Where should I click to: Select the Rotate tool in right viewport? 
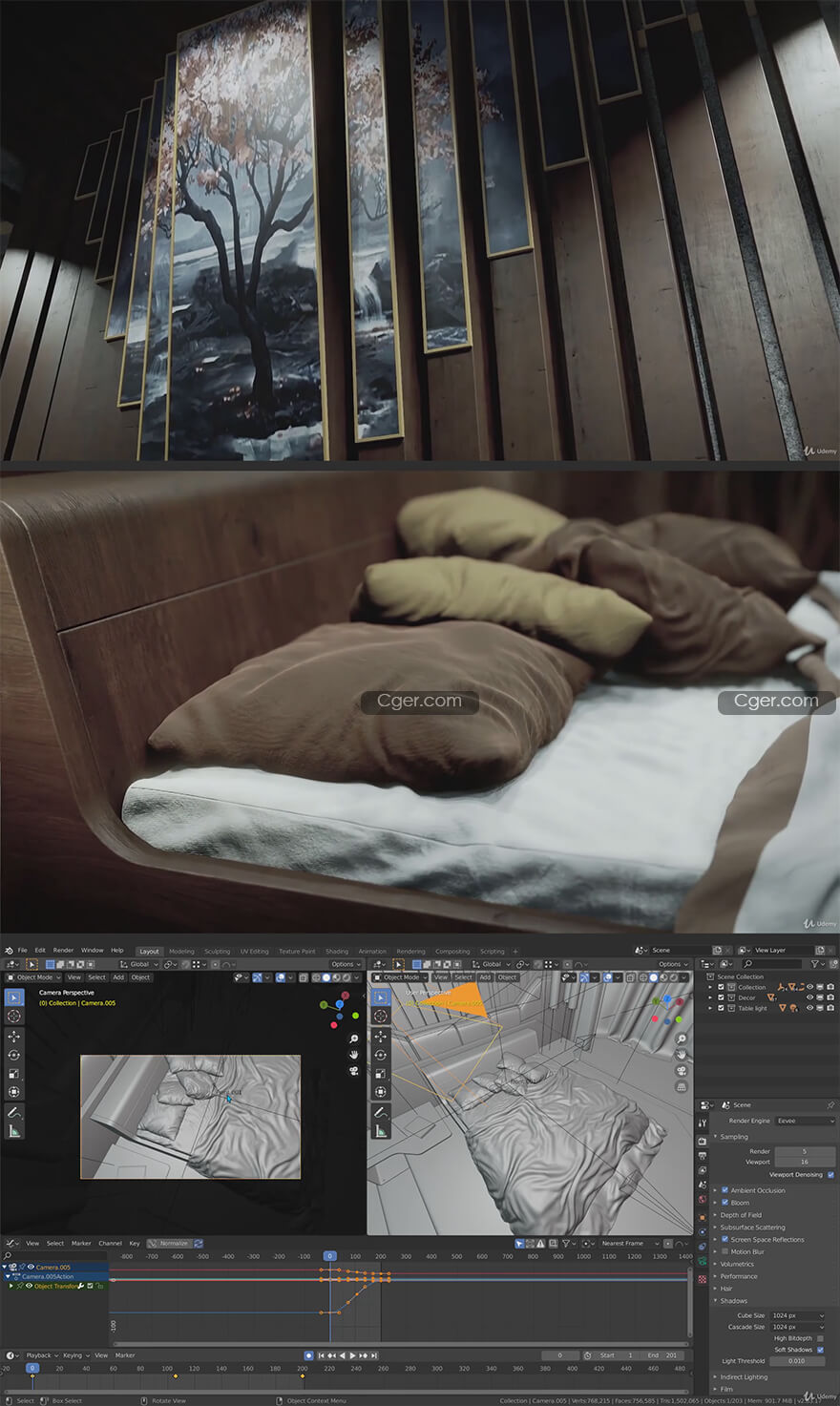[x=380, y=1055]
